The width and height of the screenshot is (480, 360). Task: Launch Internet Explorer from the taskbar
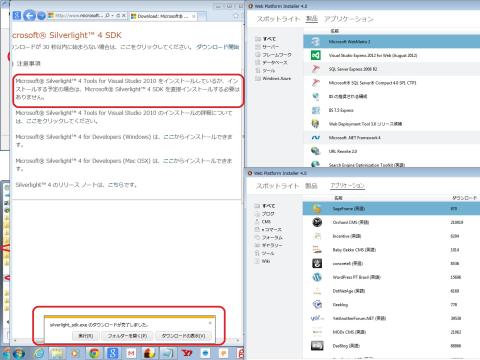coord(39,353)
